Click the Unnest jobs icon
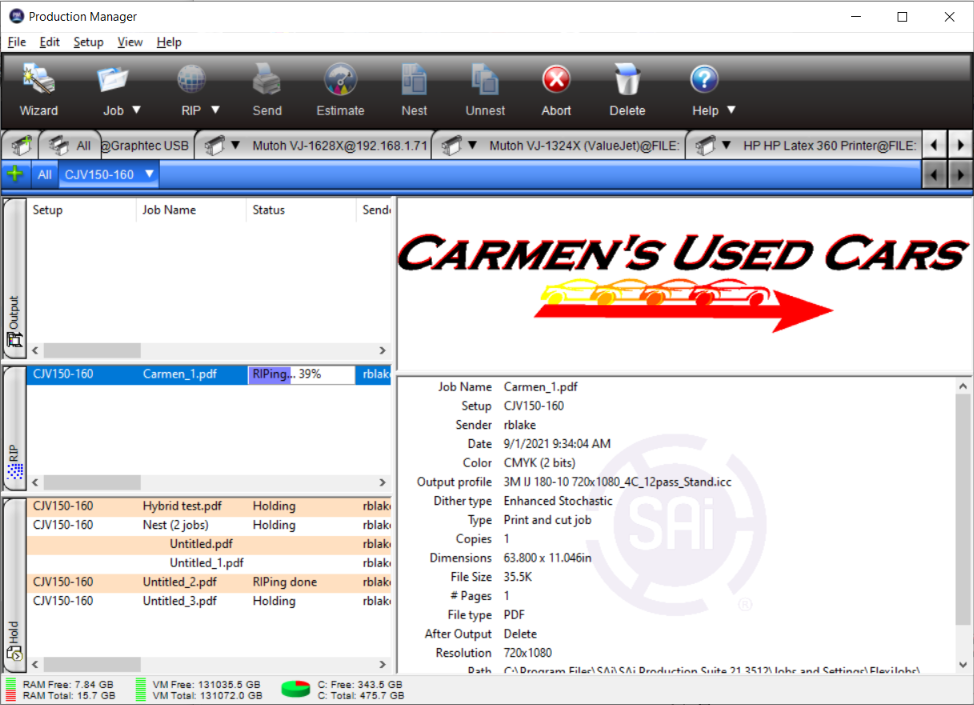This screenshot has width=974, height=705. 485,90
